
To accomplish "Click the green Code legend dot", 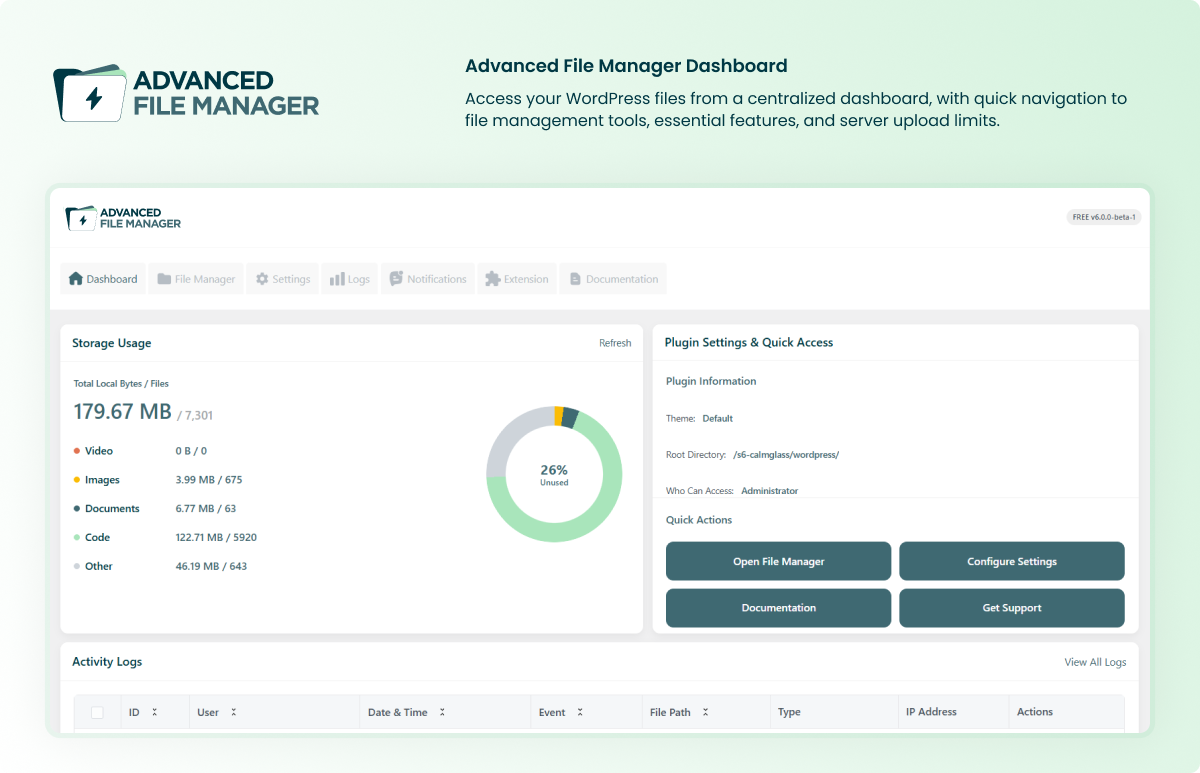I will (x=77, y=537).
